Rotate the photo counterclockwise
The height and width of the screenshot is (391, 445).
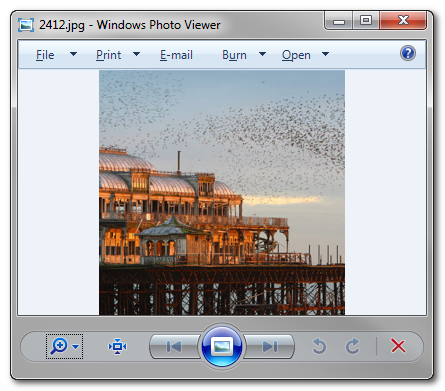319,346
